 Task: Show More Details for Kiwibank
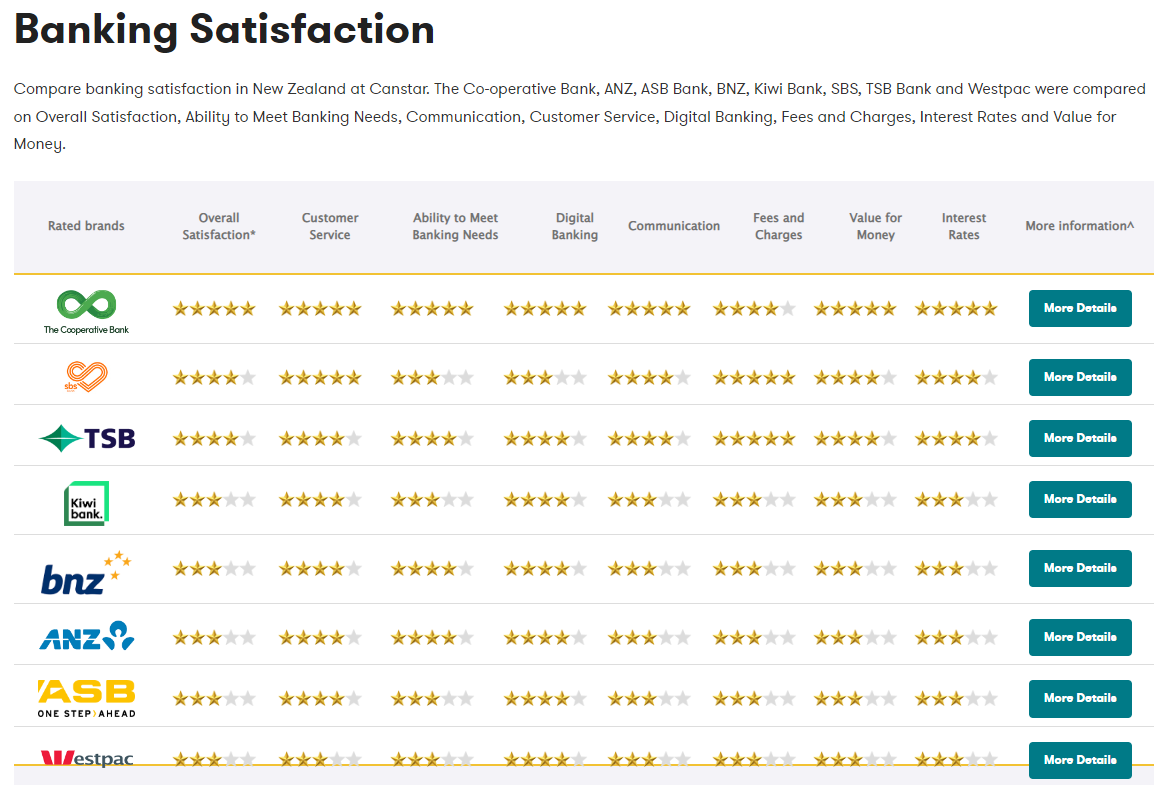click(x=1080, y=500)
